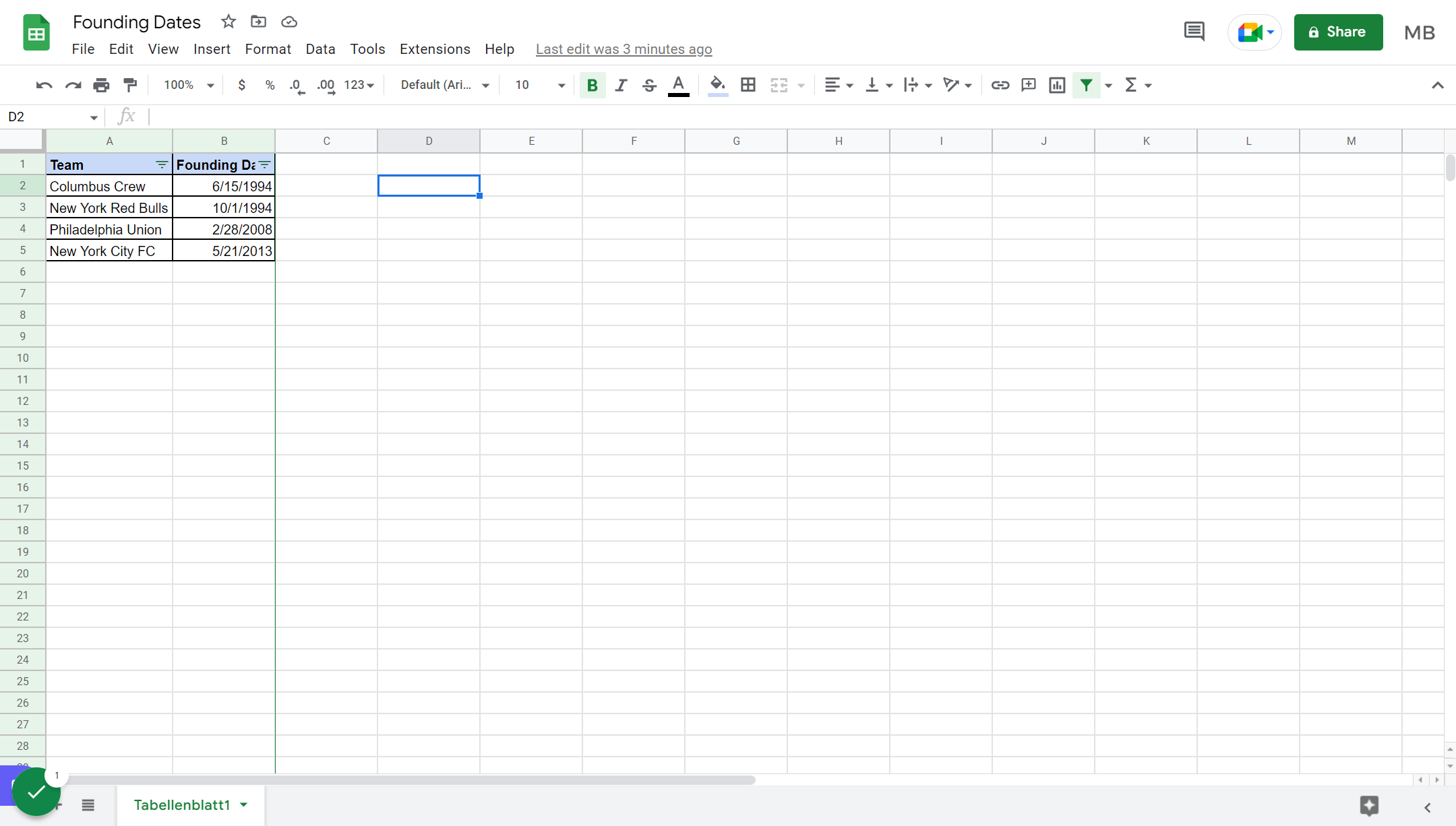Open comment history
1456x826 pixels.
click(1194, 31)
